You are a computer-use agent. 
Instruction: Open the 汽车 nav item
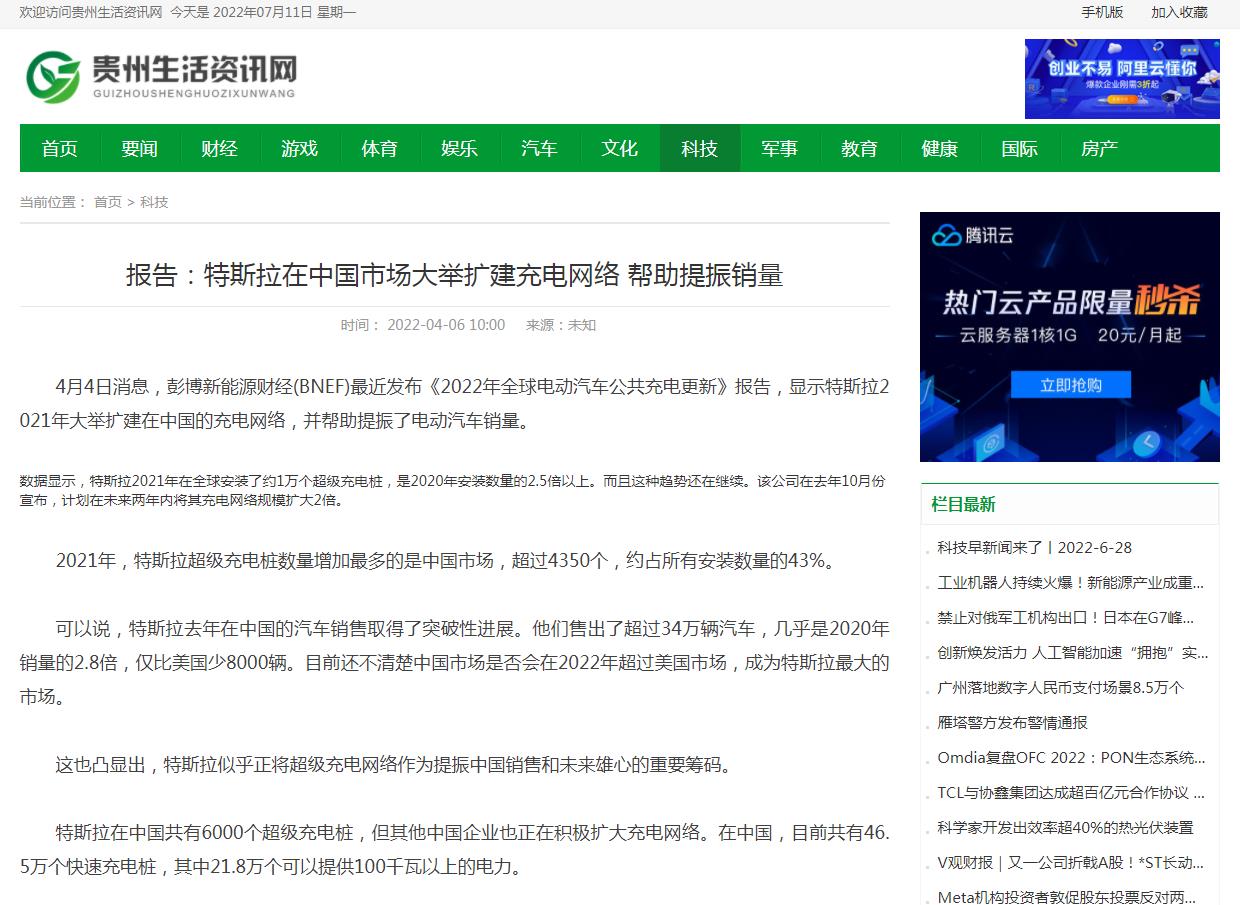pos(540,148)
